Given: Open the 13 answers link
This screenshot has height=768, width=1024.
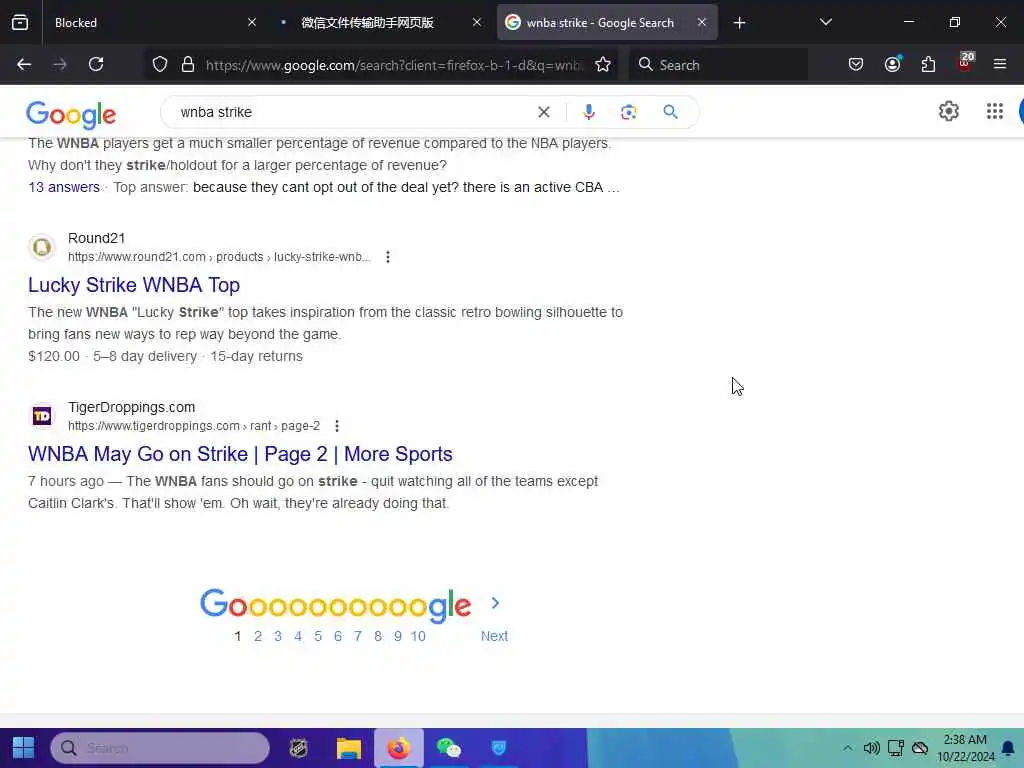Looking at the screenshot, I should pos(64,187).
